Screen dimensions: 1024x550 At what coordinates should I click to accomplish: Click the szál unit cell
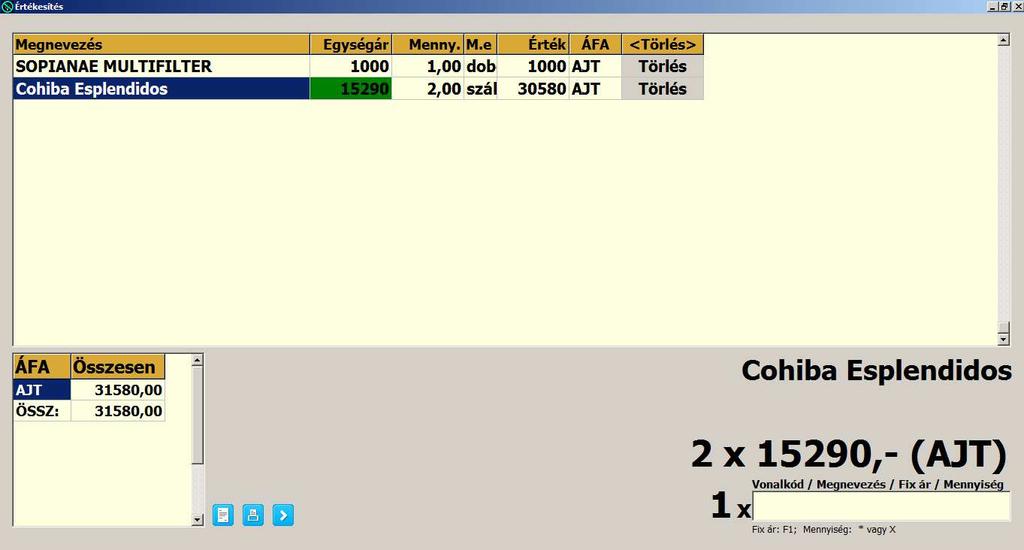coord(481,89)
